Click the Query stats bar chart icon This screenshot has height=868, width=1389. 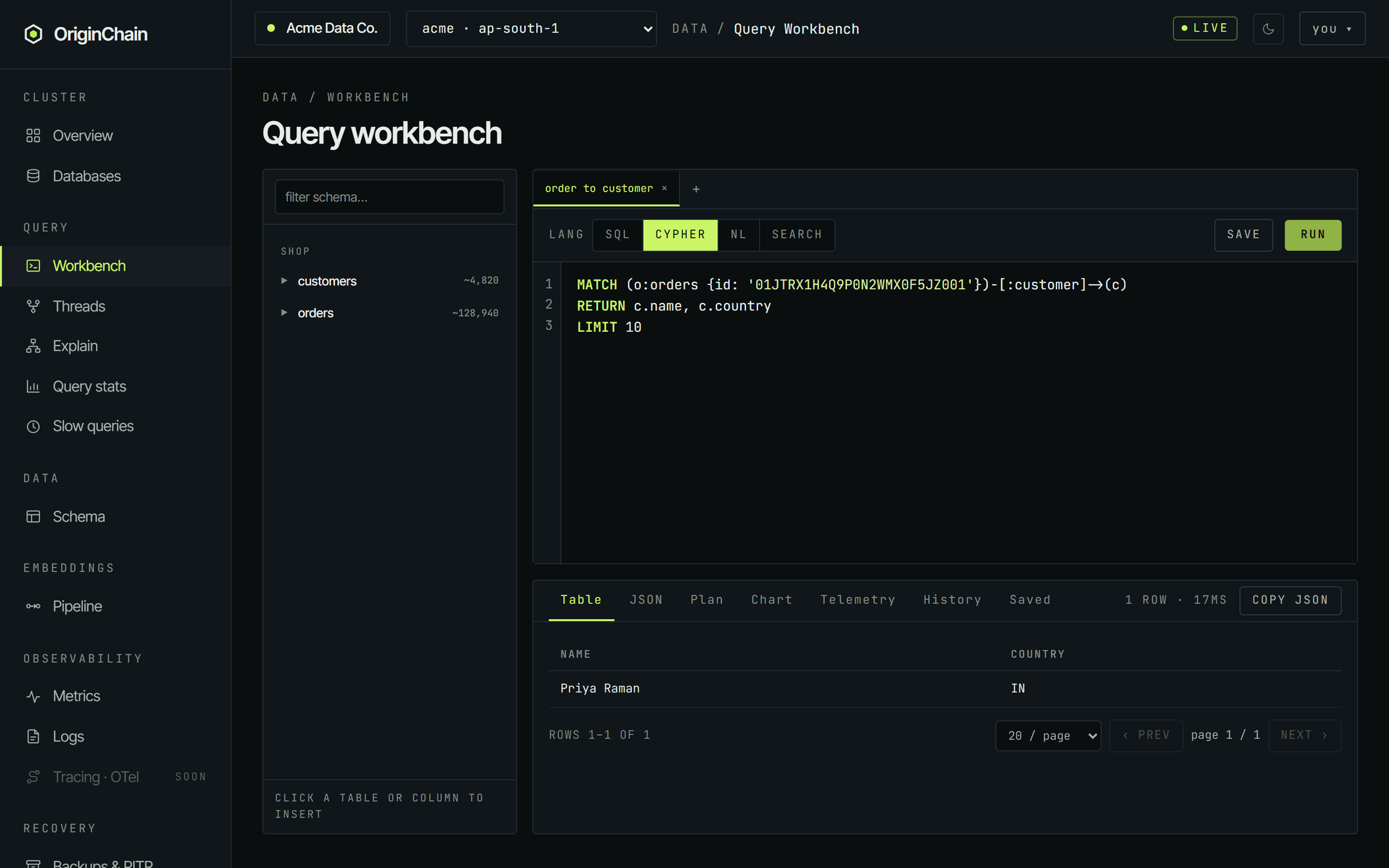pos(33,386)
